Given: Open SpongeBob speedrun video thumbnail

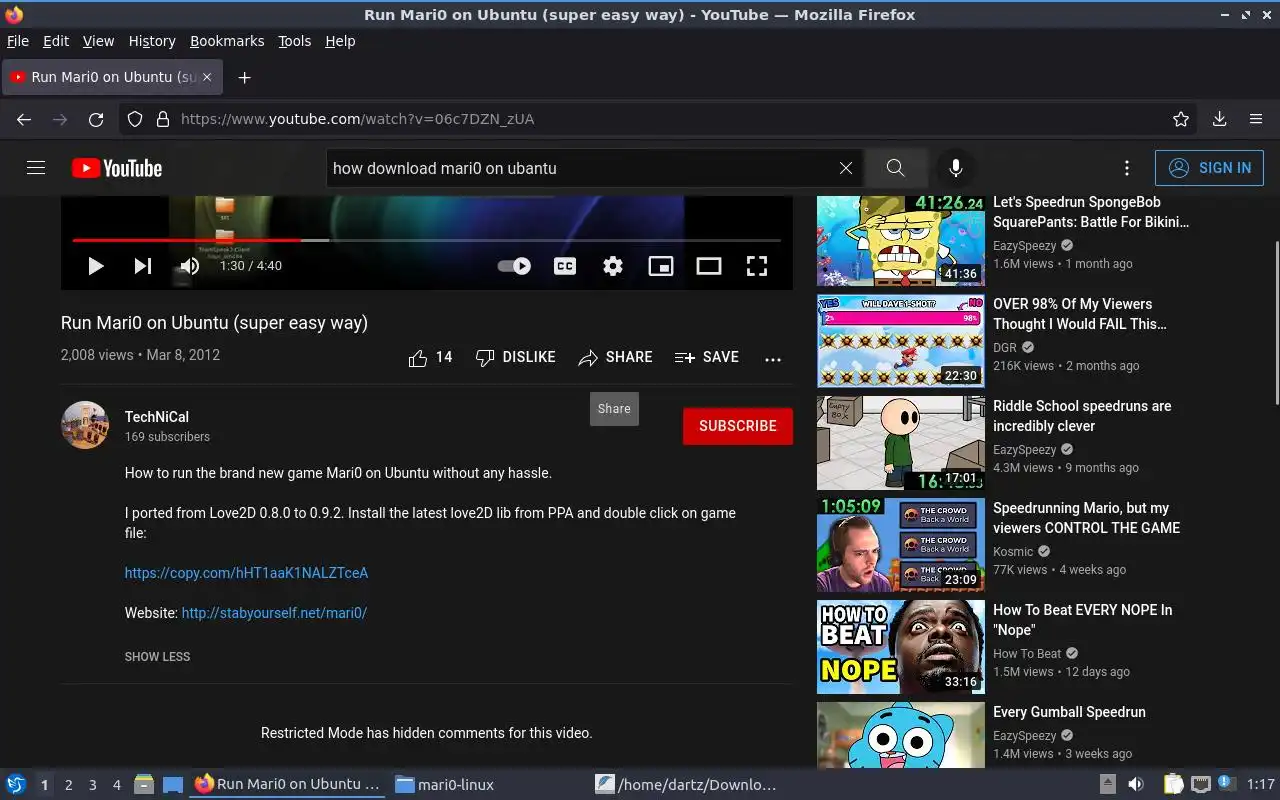Looking at the screenshot, I should point(901,241).
